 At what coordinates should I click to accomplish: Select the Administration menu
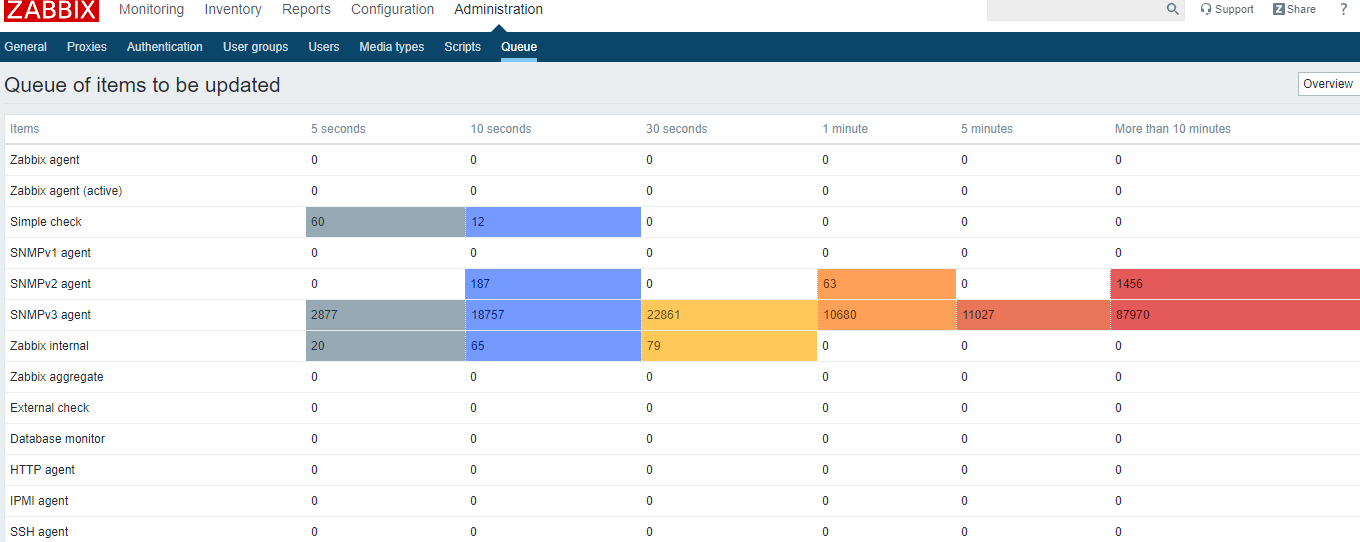click(498, 9)
